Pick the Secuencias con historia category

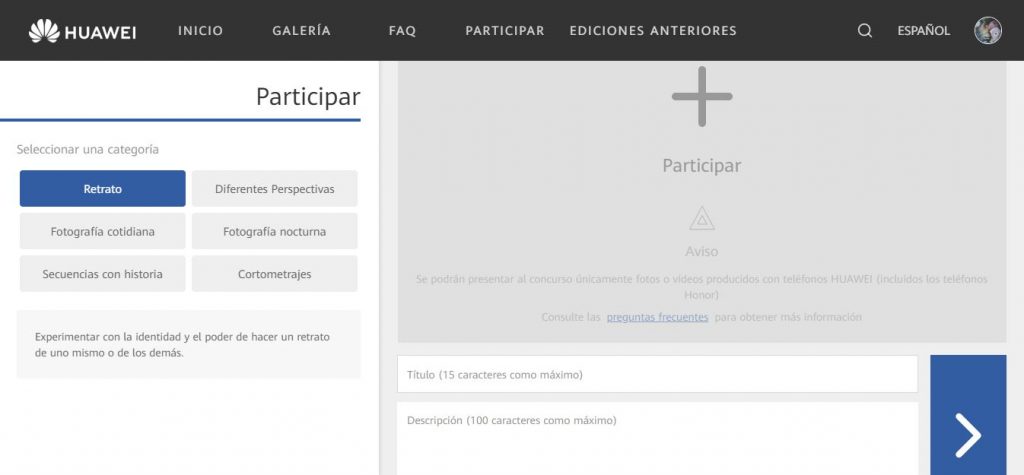[103, 274]
